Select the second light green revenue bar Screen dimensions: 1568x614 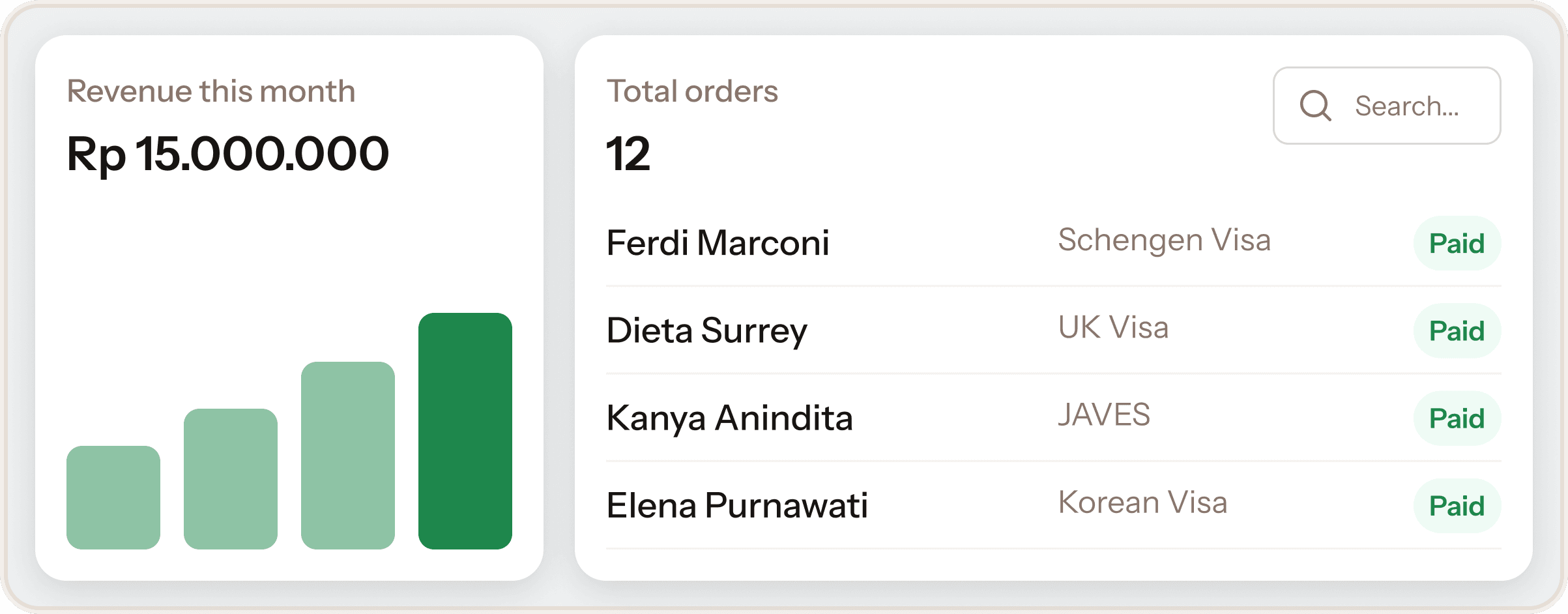(x=231, y=479)
